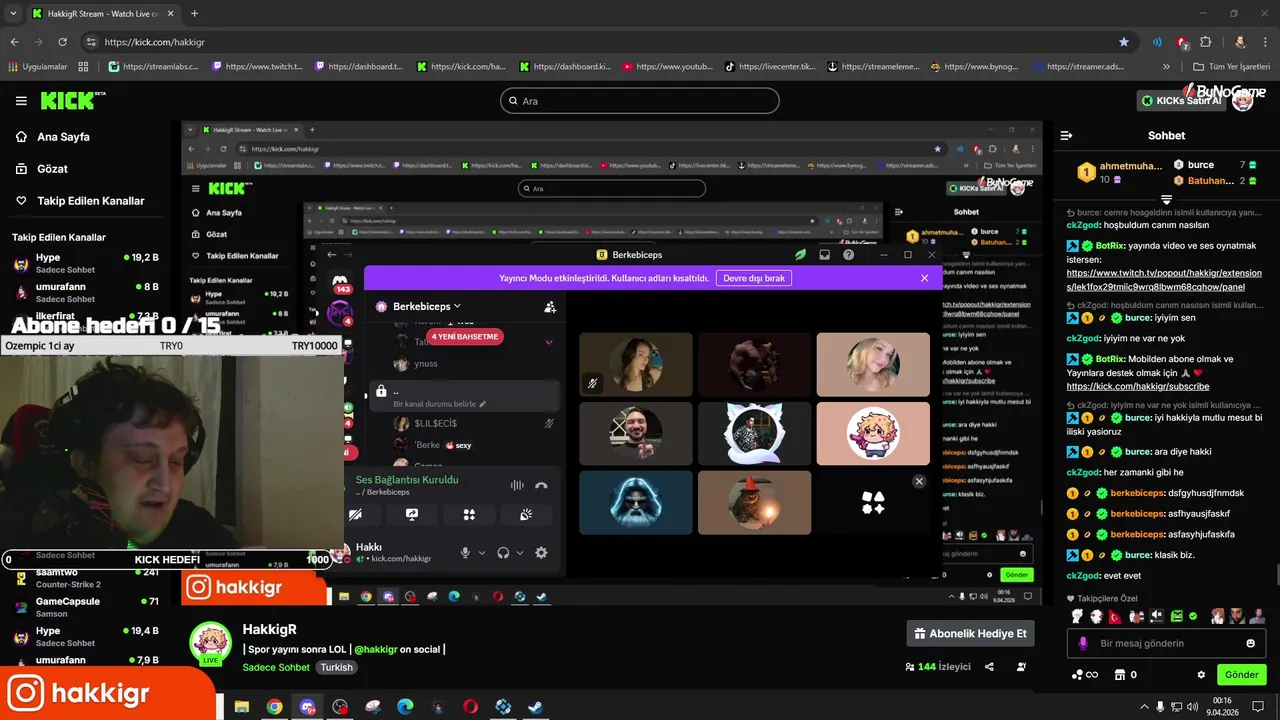The width and height of the screenshot is (1280, 720).
Task: Open Discord microphone input options chevron
Action: pyautogui.click(x=482, y=553)
